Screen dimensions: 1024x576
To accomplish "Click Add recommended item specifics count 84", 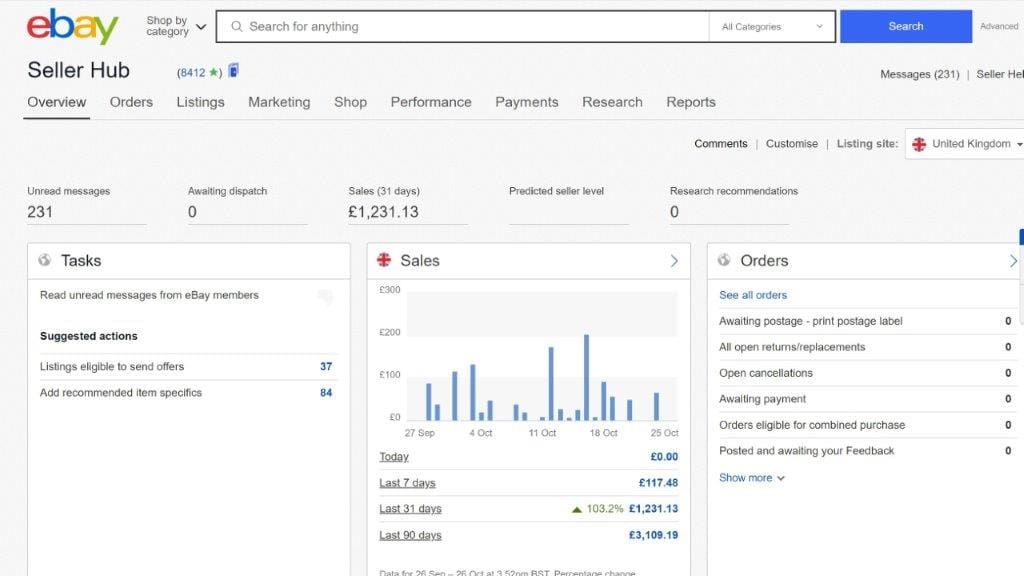I will click(326, 393).
